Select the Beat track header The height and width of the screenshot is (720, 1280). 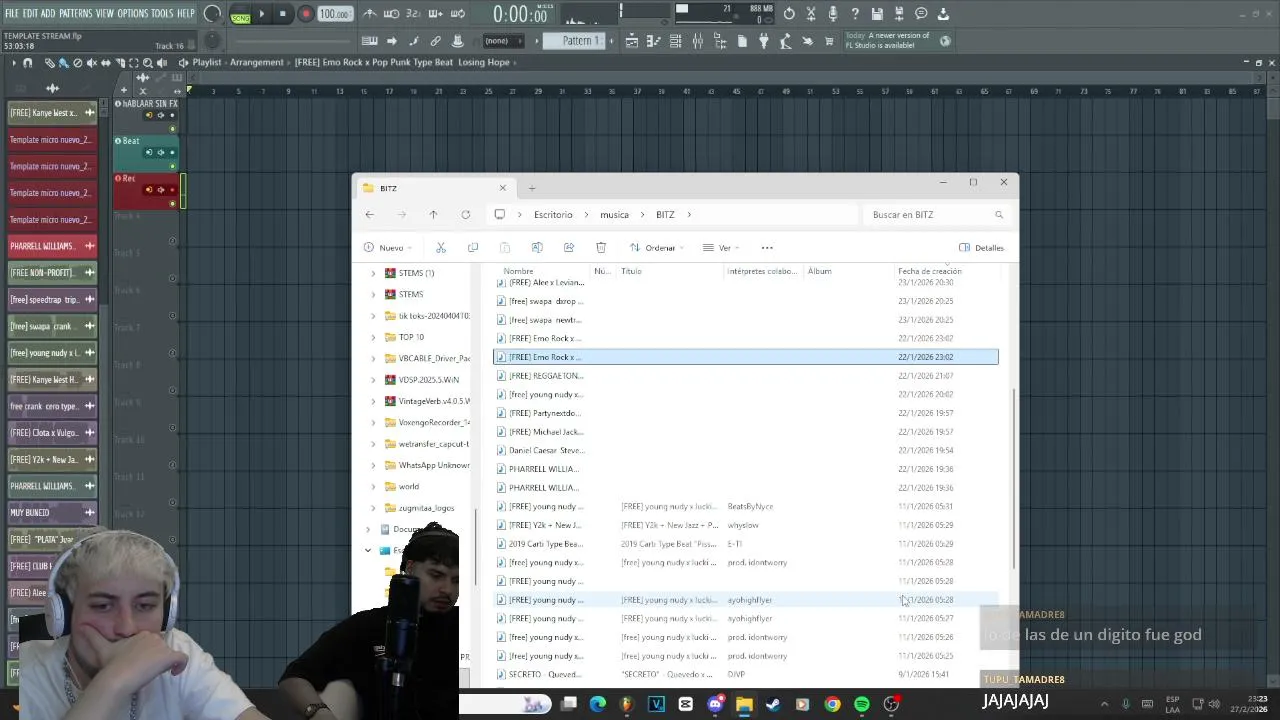tap(145, 153)
